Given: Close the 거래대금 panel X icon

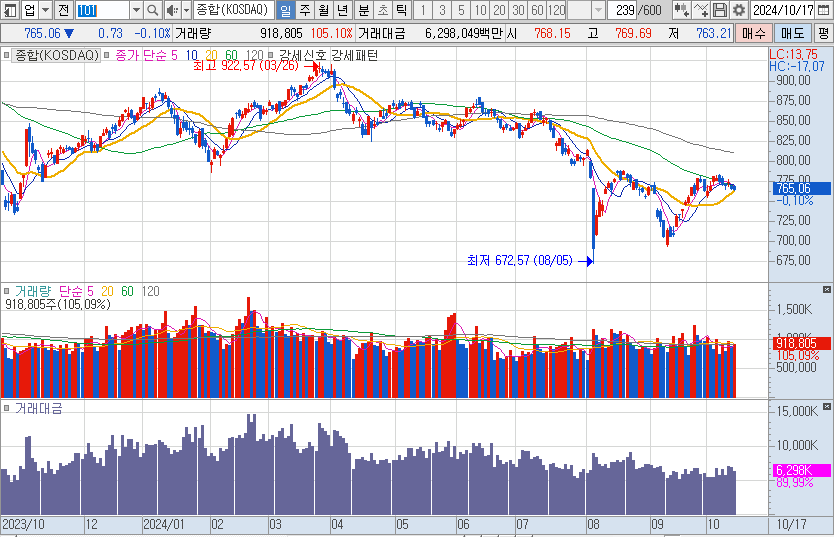Looking at the screenshot, I should point(827,406).
